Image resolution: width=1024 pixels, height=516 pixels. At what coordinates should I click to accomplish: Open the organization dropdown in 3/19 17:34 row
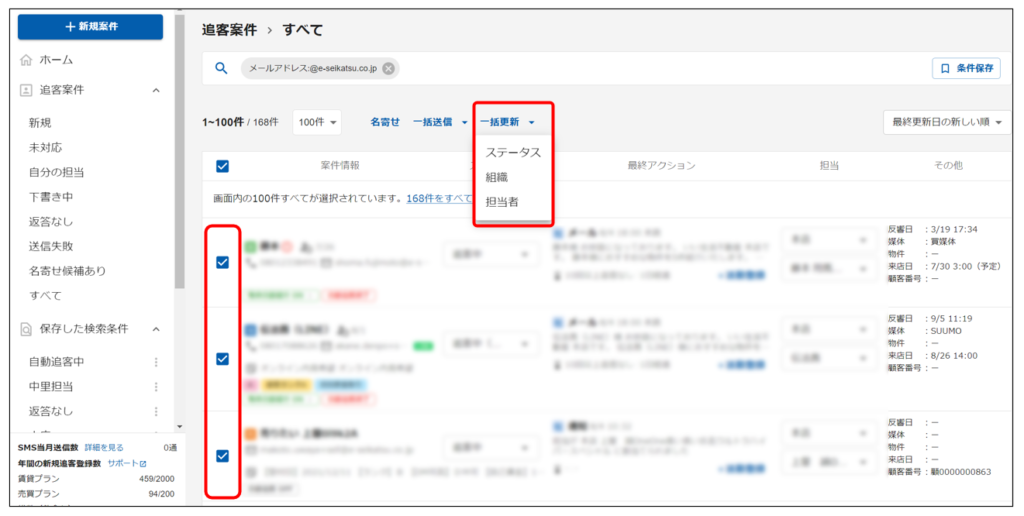829,240
